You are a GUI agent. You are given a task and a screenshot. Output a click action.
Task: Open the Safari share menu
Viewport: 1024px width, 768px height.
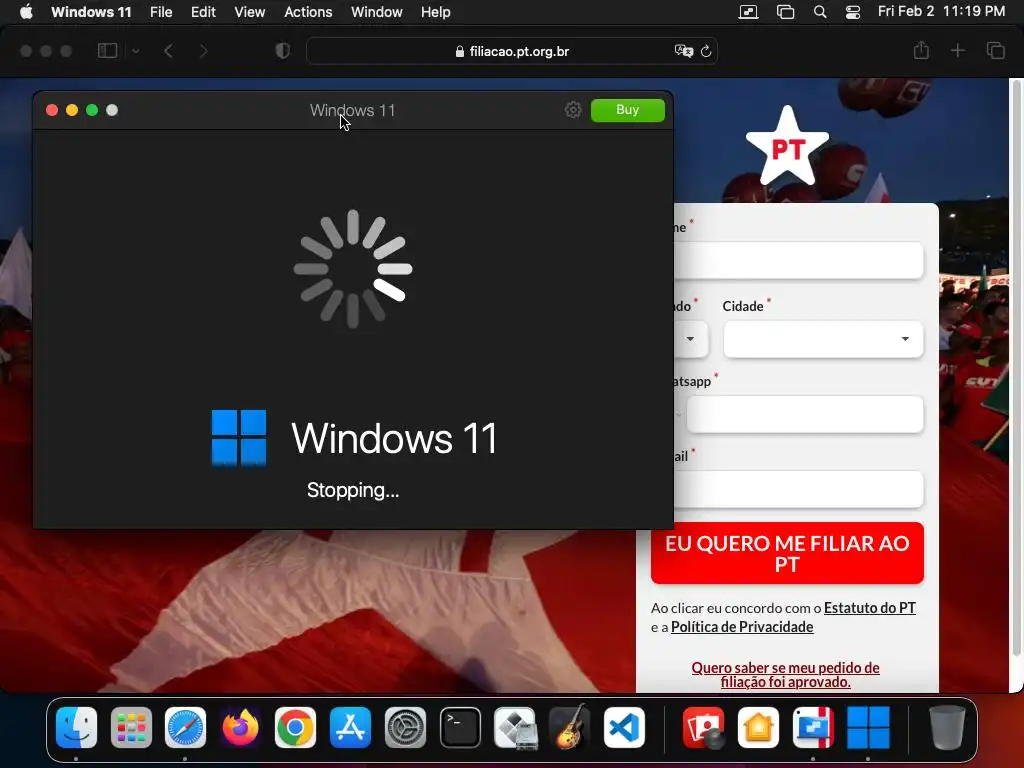pyautogui.click(x=921, y=50)
